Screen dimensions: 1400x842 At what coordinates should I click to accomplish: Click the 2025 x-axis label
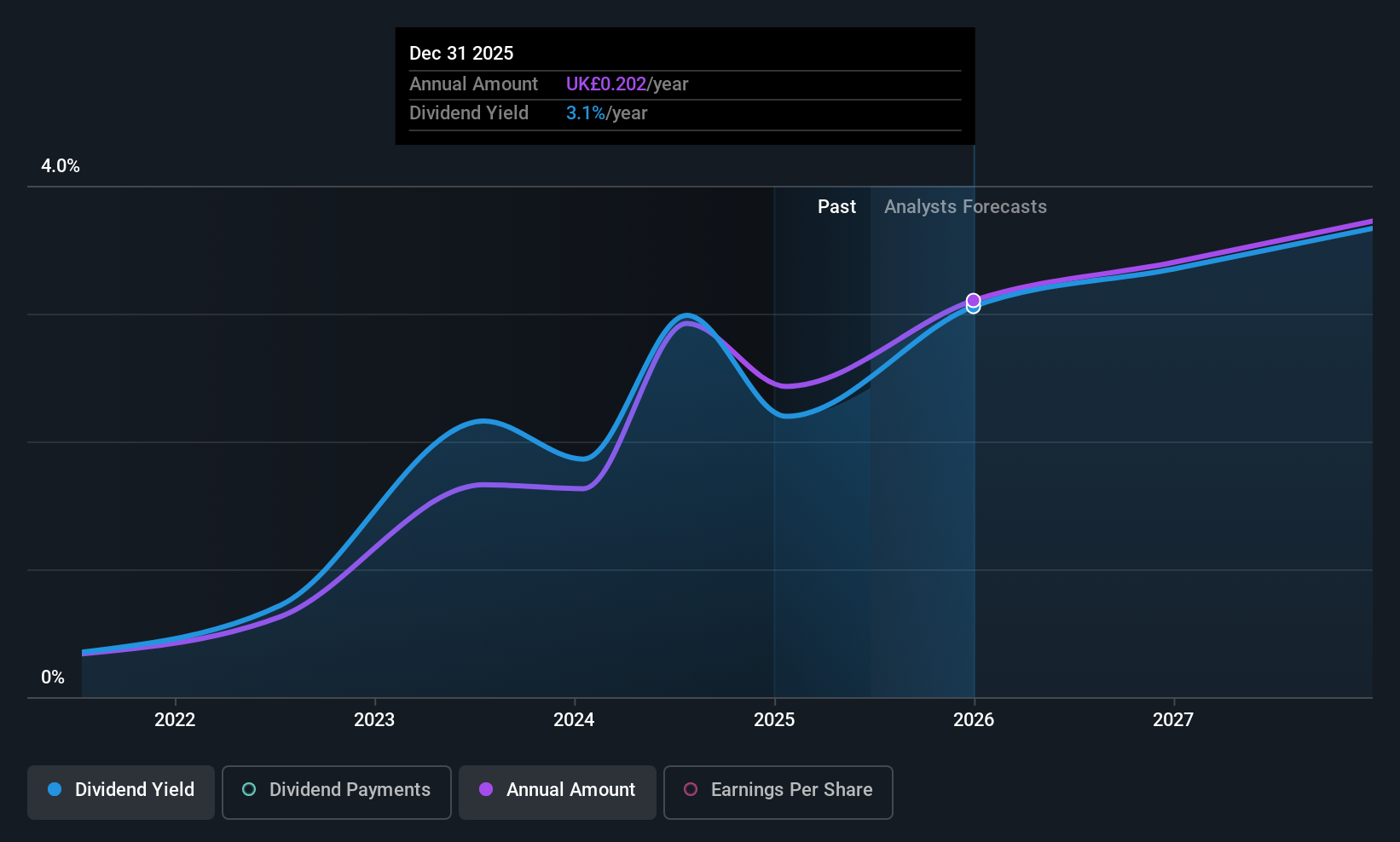point(774,719)
